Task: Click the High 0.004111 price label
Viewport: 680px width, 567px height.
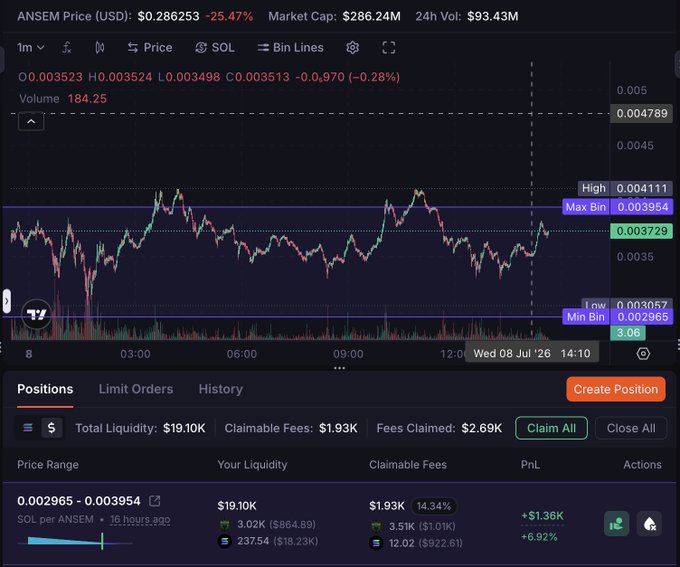Action: pos(625,188)
